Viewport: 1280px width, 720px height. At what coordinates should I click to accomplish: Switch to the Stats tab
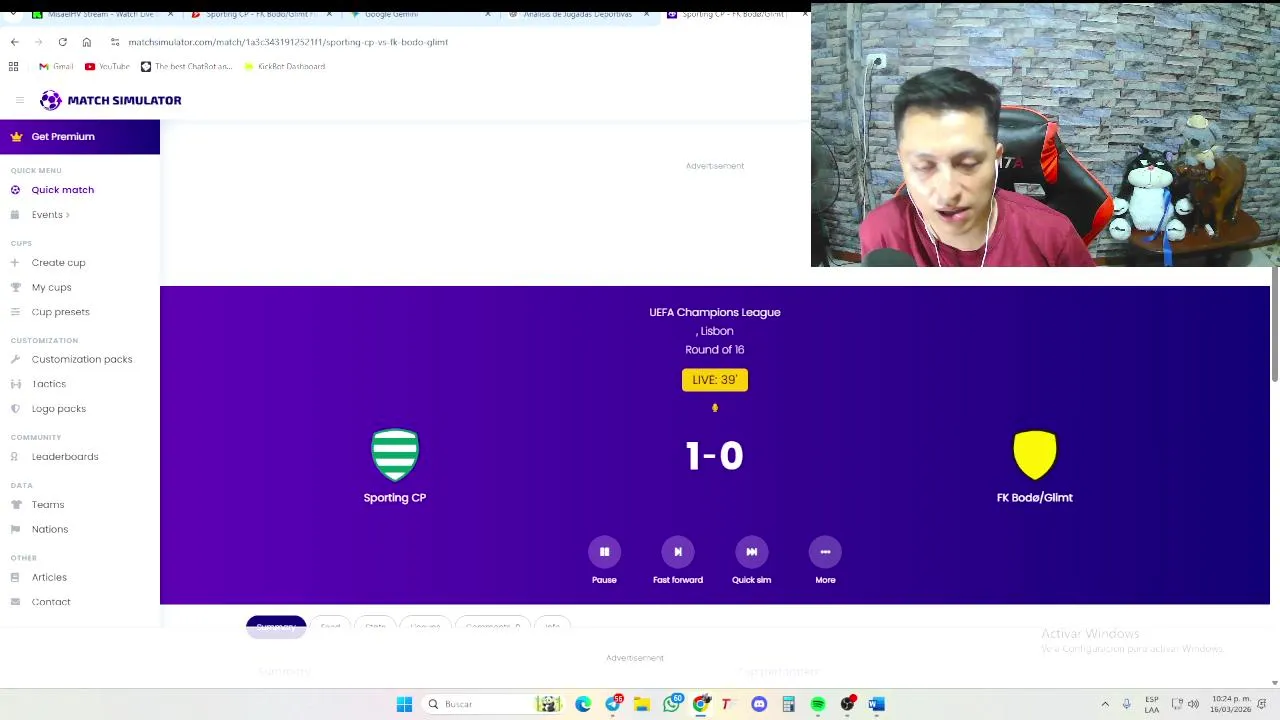375,626
